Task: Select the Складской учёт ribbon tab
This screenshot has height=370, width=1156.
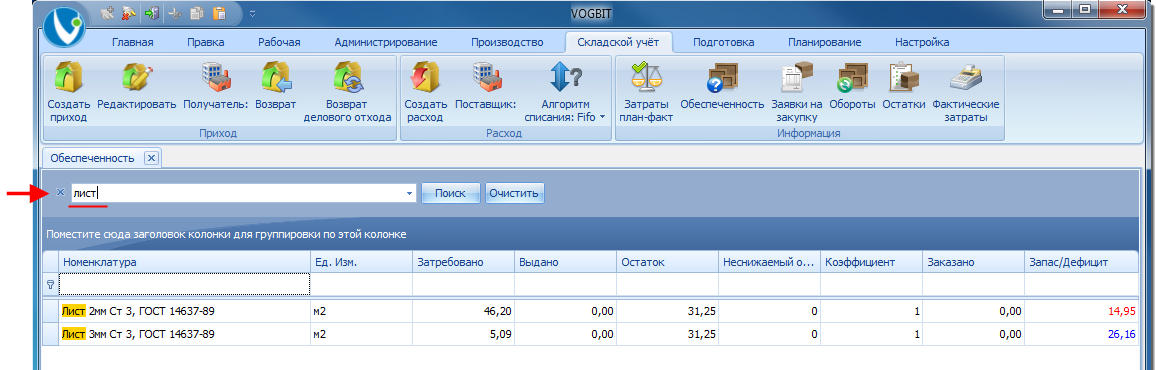Action: (619, 42)
